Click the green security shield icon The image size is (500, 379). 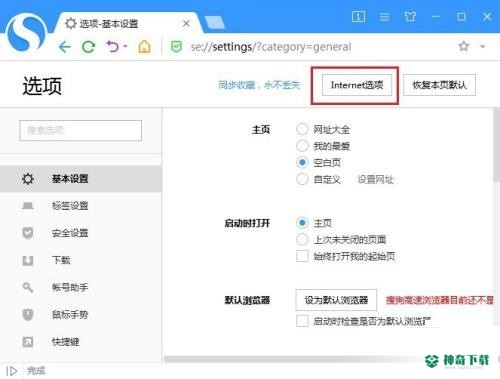coord(176,47)
